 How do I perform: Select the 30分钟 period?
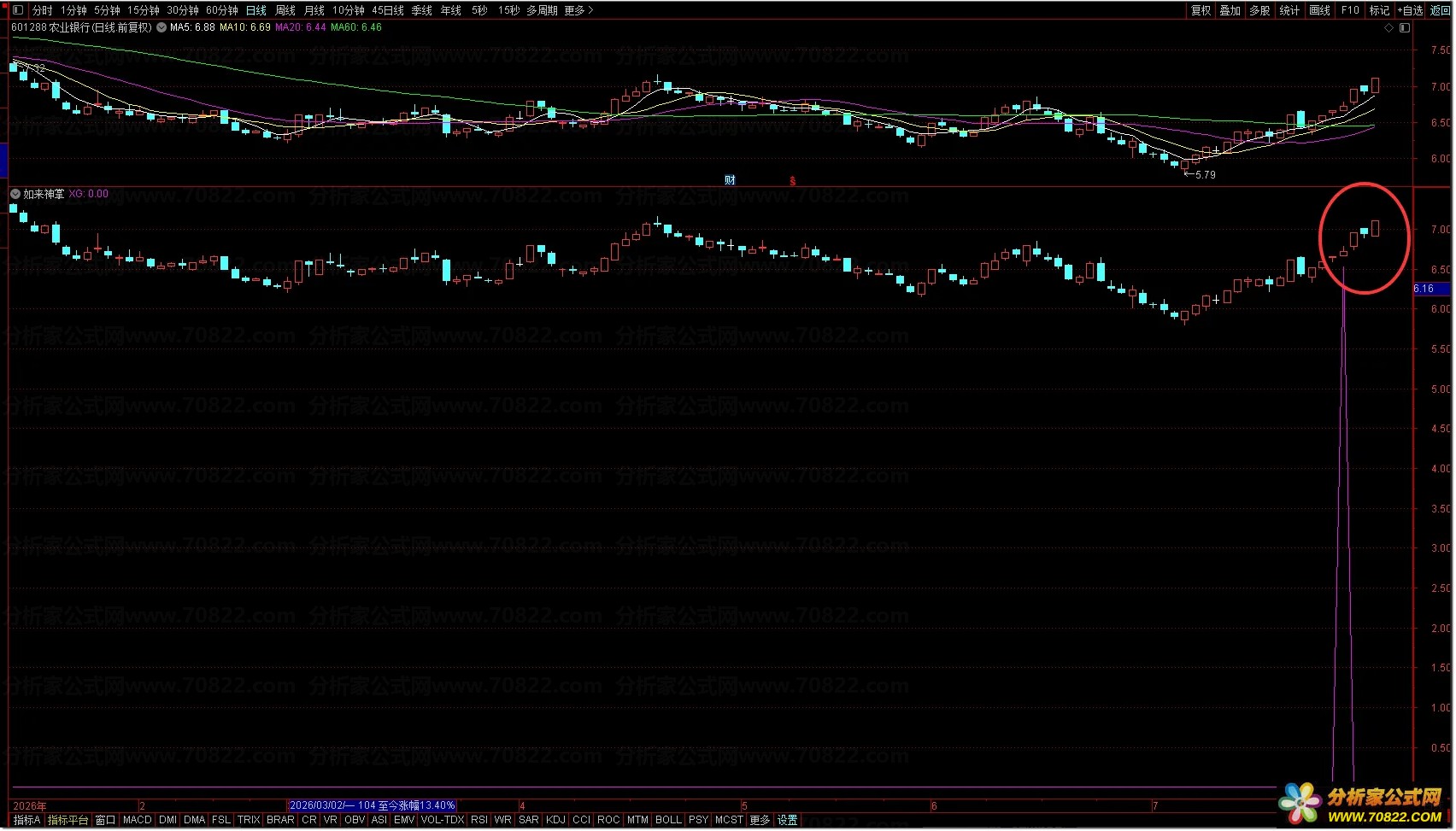183,10
